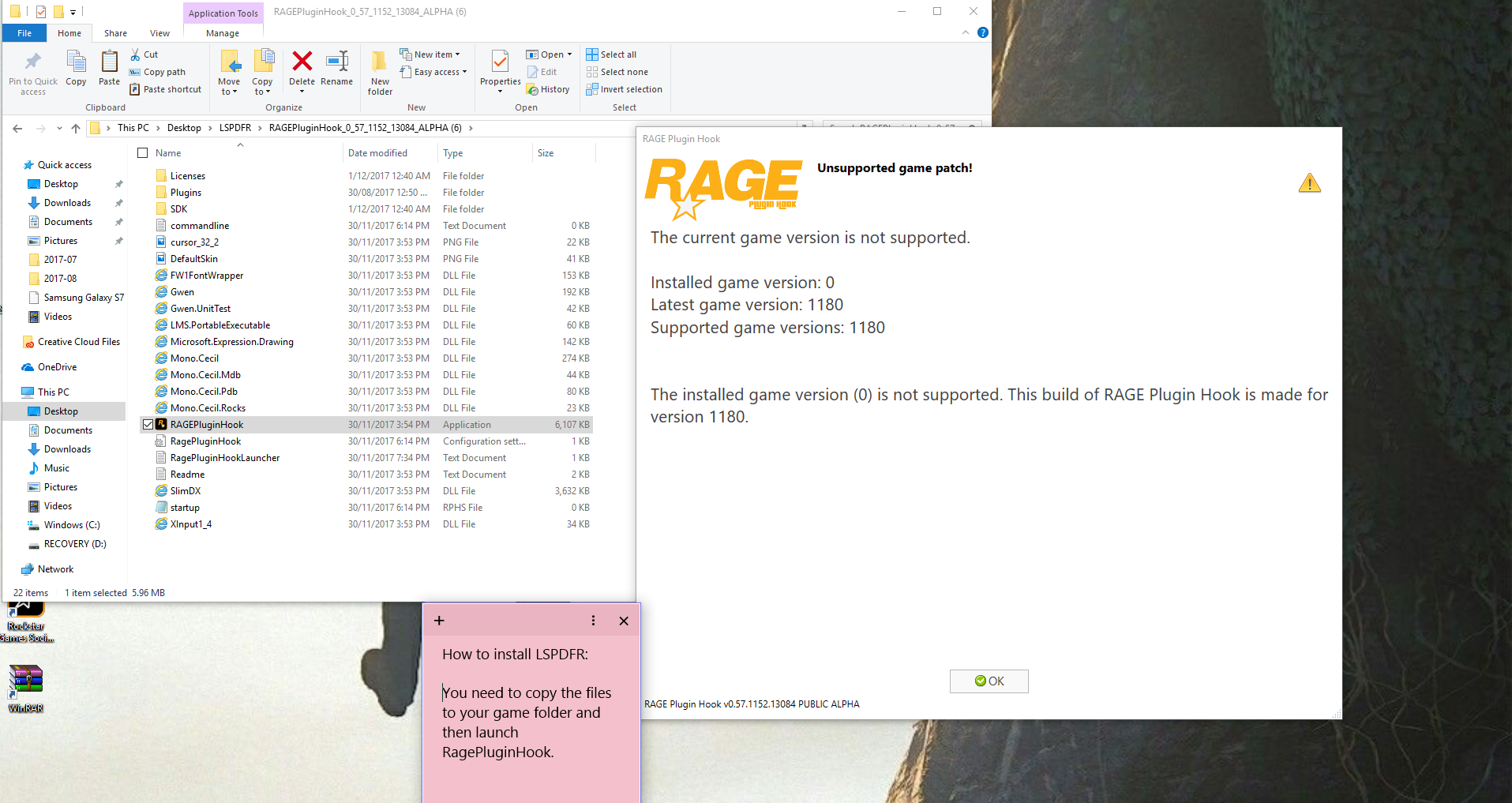The image size is (1512, 803).
Task: Add a new sticky note with plus
Action: click(439, 621)
